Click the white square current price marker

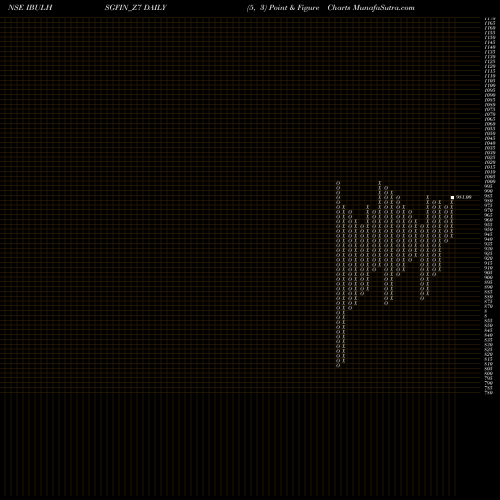(452, 197)
